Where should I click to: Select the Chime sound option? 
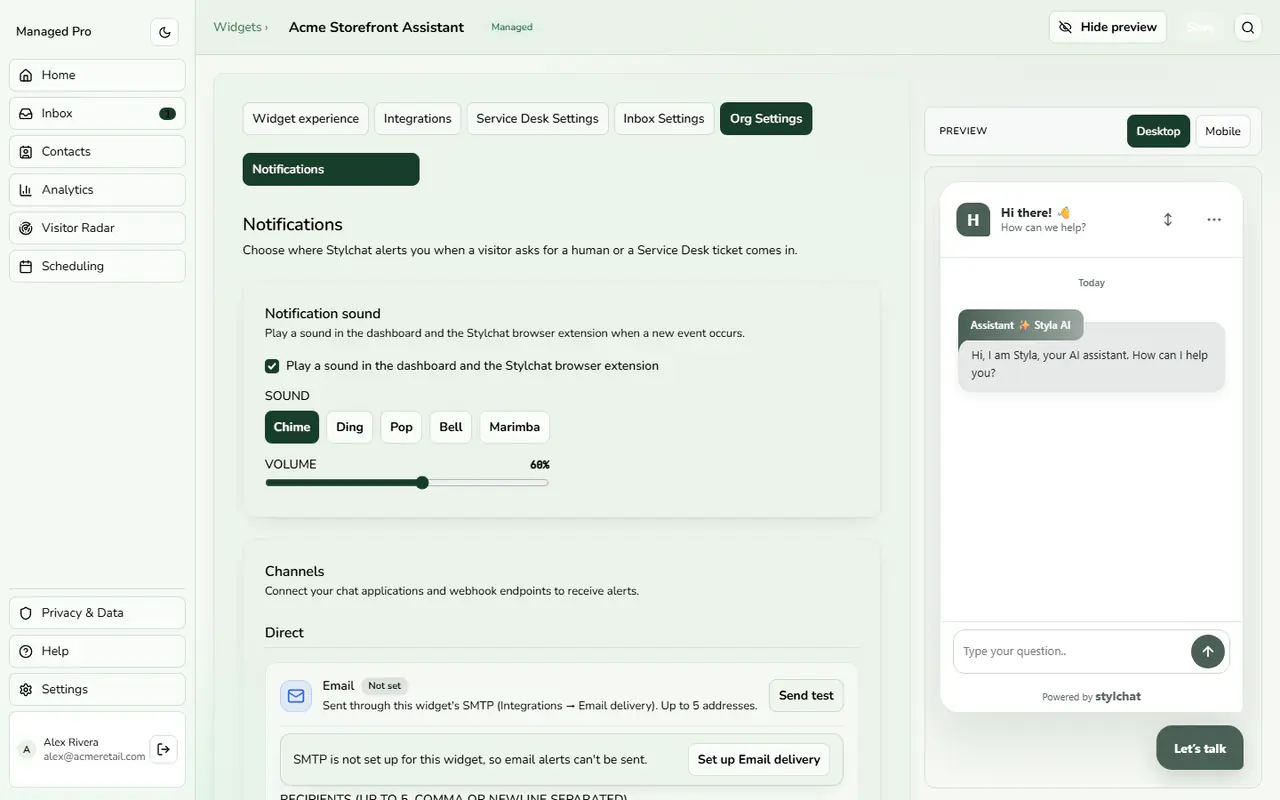pyautogui.click(x=292, y=427)
